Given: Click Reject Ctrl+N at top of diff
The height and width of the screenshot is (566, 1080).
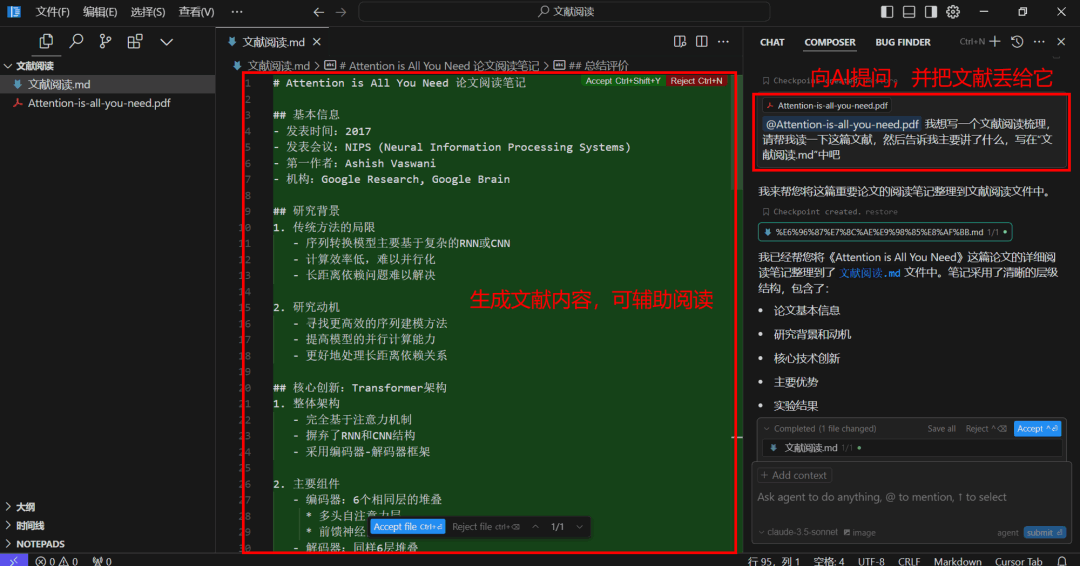Looking at the screenshot, I should coord(696,81).
